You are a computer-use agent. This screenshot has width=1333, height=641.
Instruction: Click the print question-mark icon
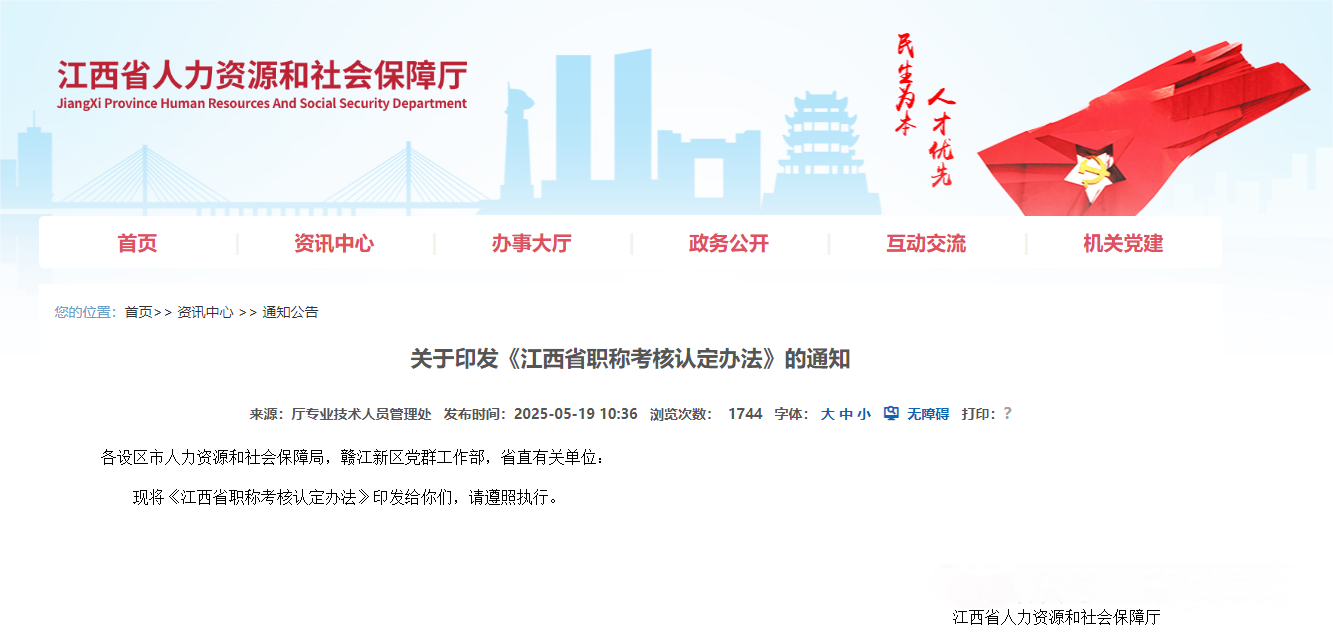tap(1007, 413)
